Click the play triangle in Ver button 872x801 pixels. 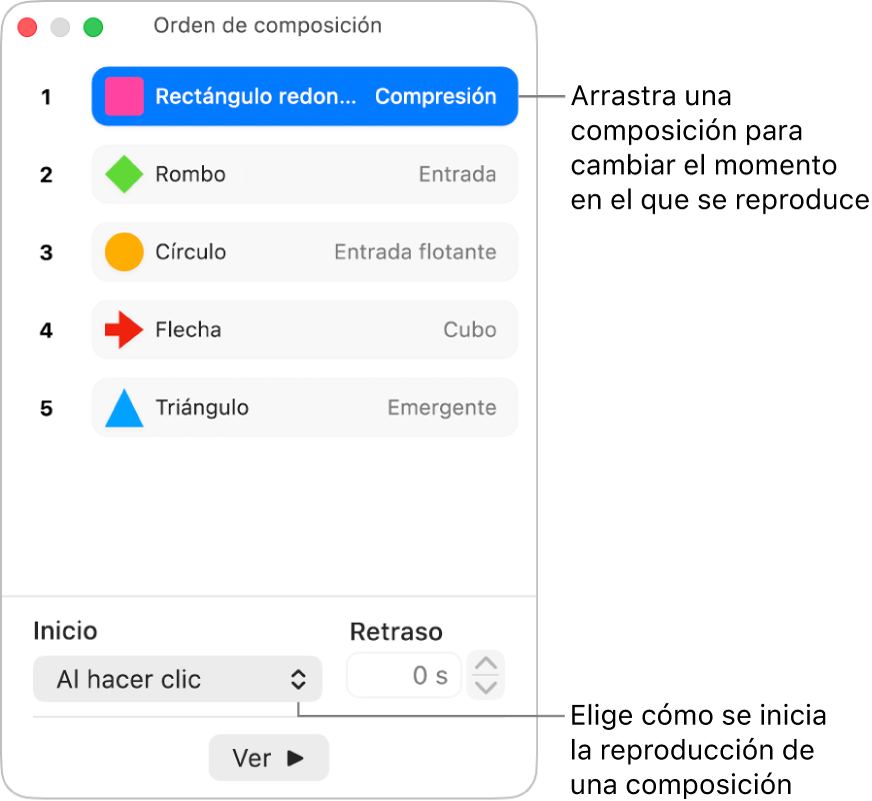[295, 758]
